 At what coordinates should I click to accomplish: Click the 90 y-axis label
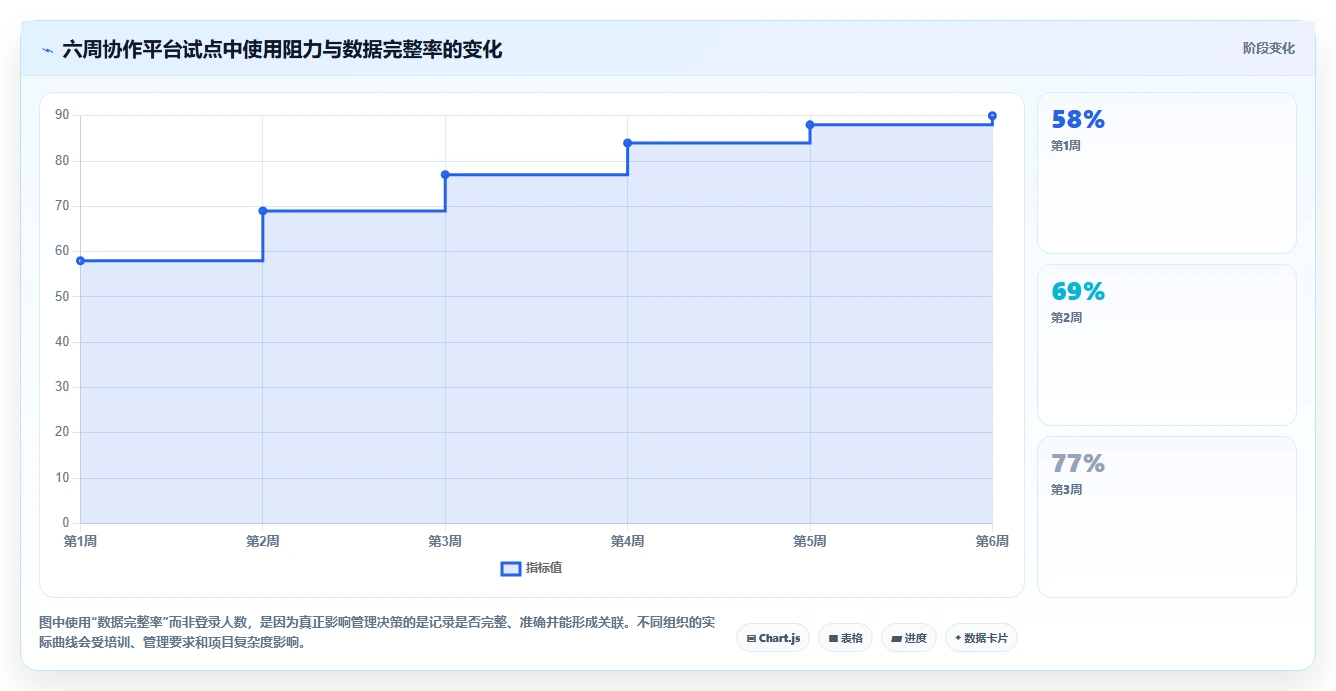[62, 116]
